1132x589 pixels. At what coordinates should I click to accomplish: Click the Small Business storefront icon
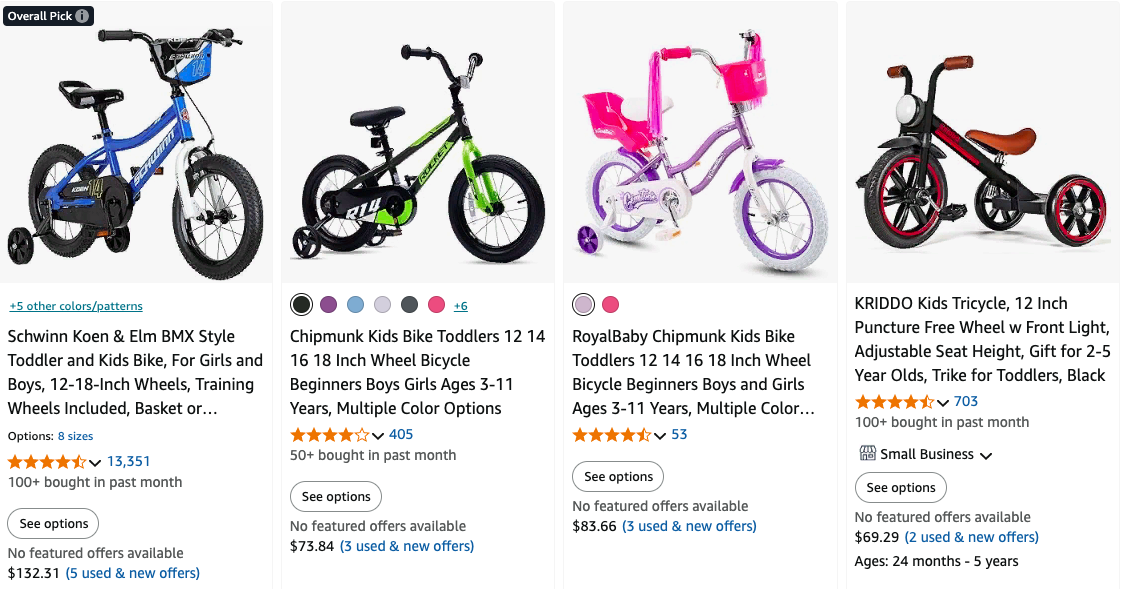pyautogui.click(x=867, y=454)
